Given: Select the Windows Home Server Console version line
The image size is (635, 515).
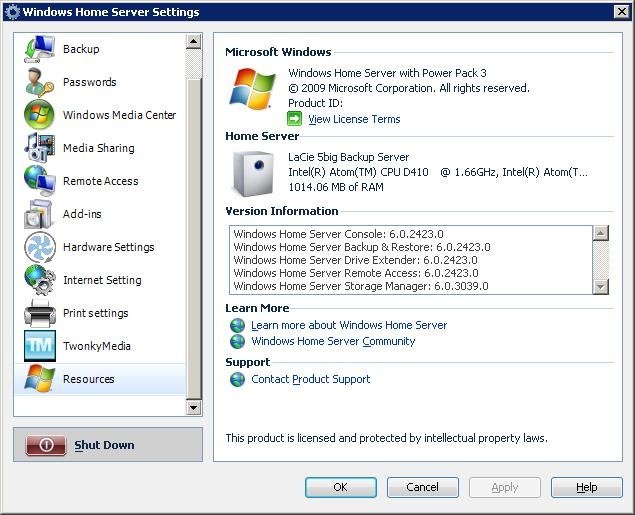Looking at the screenshot, I should click(339, 234).
